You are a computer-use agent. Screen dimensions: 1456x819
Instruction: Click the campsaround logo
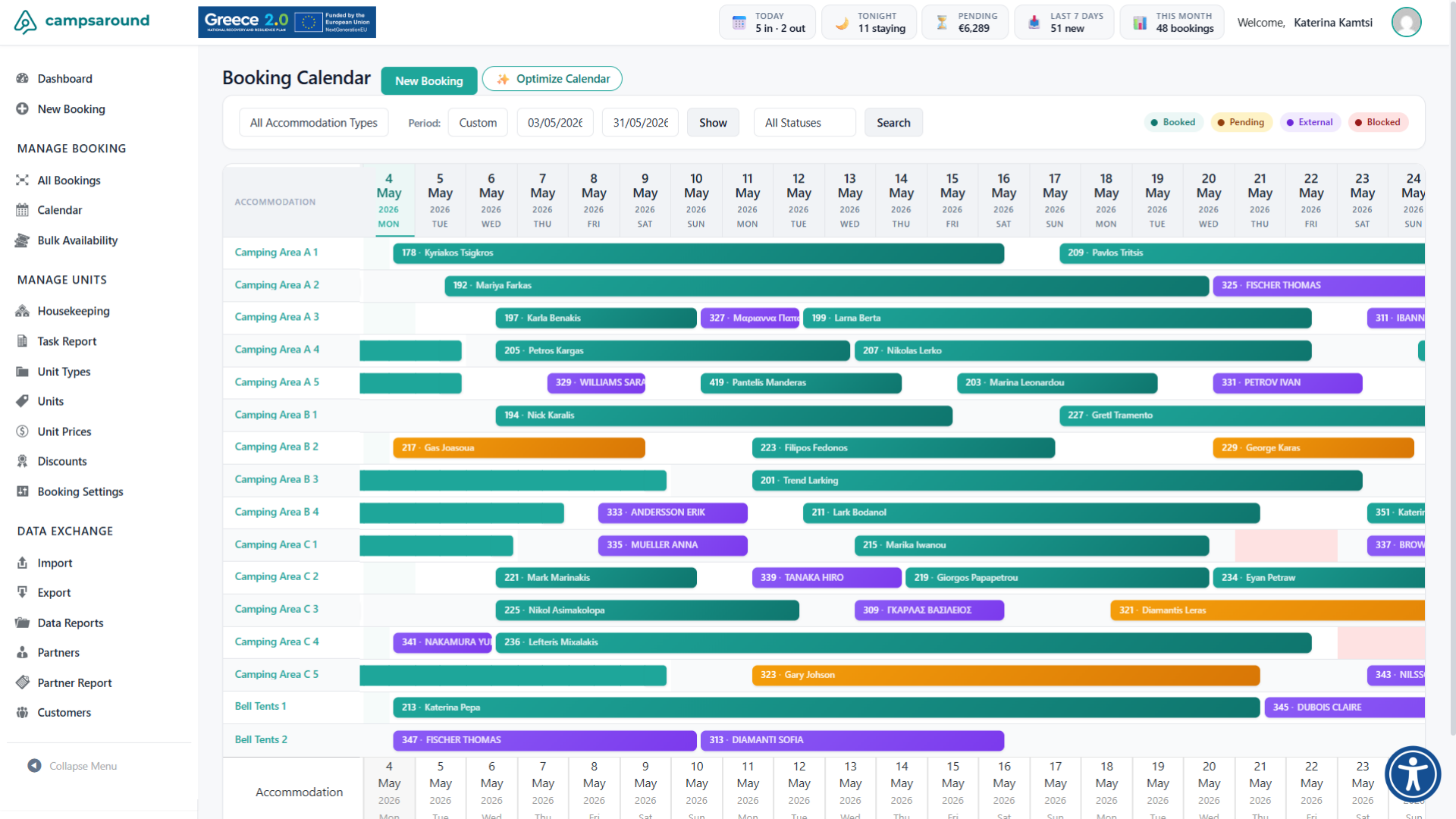(82, 21)
